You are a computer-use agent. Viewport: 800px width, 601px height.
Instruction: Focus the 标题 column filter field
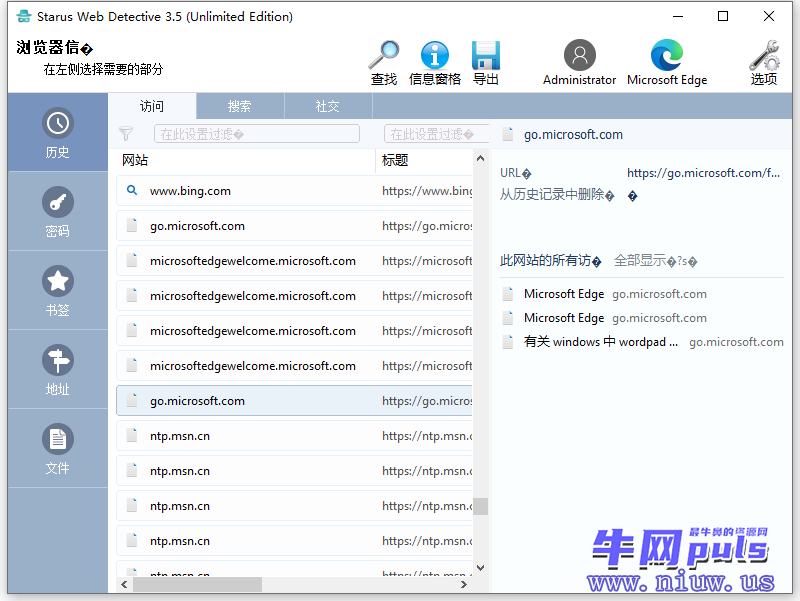(x=436, y=134)
